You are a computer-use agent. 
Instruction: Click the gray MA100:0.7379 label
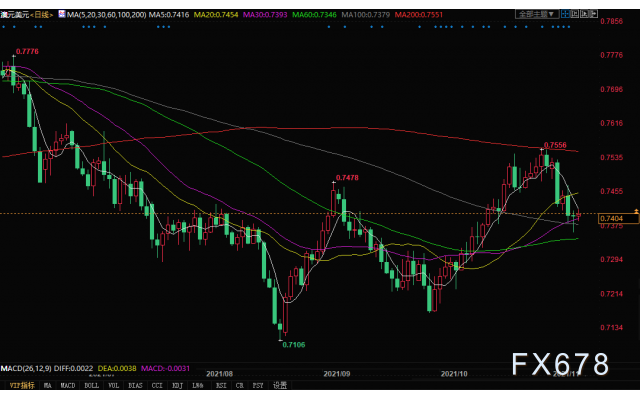tap(366, 15)
